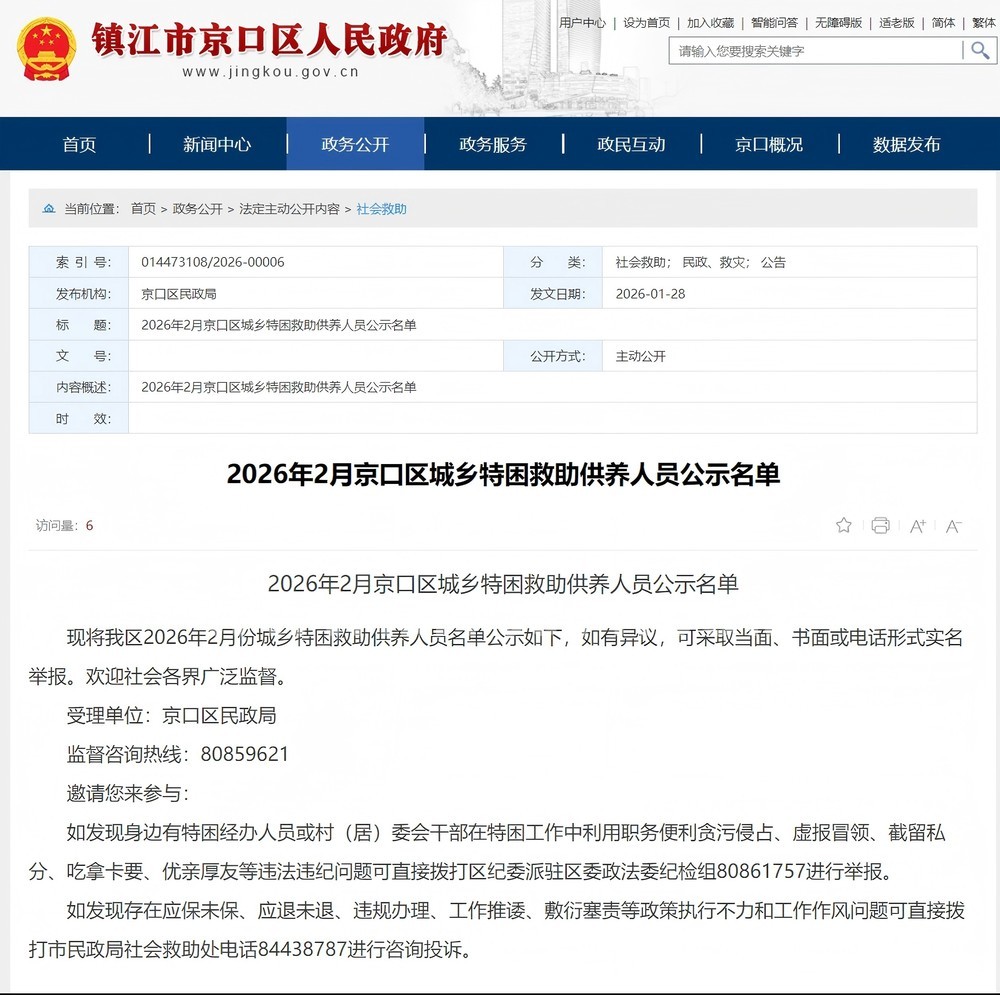Increase font size with A+ icon
The image size is (1000, 995).
coord(917,526)
